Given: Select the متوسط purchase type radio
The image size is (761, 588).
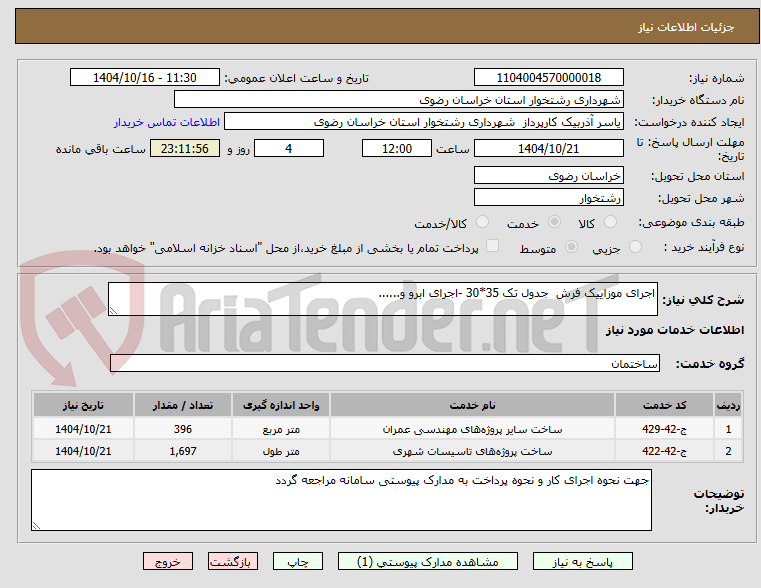Looking at the screenshot, I should point(572,247).
